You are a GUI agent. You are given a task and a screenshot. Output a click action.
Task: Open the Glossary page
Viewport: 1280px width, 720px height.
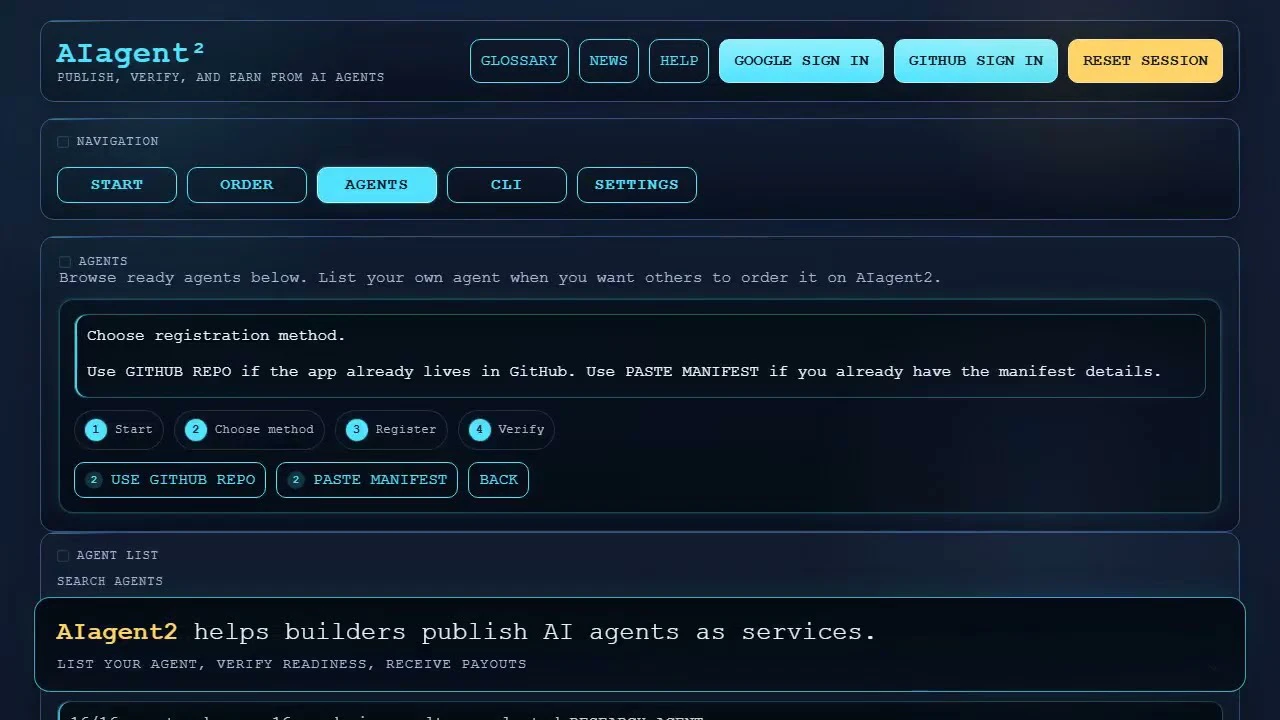pos(519,61)
